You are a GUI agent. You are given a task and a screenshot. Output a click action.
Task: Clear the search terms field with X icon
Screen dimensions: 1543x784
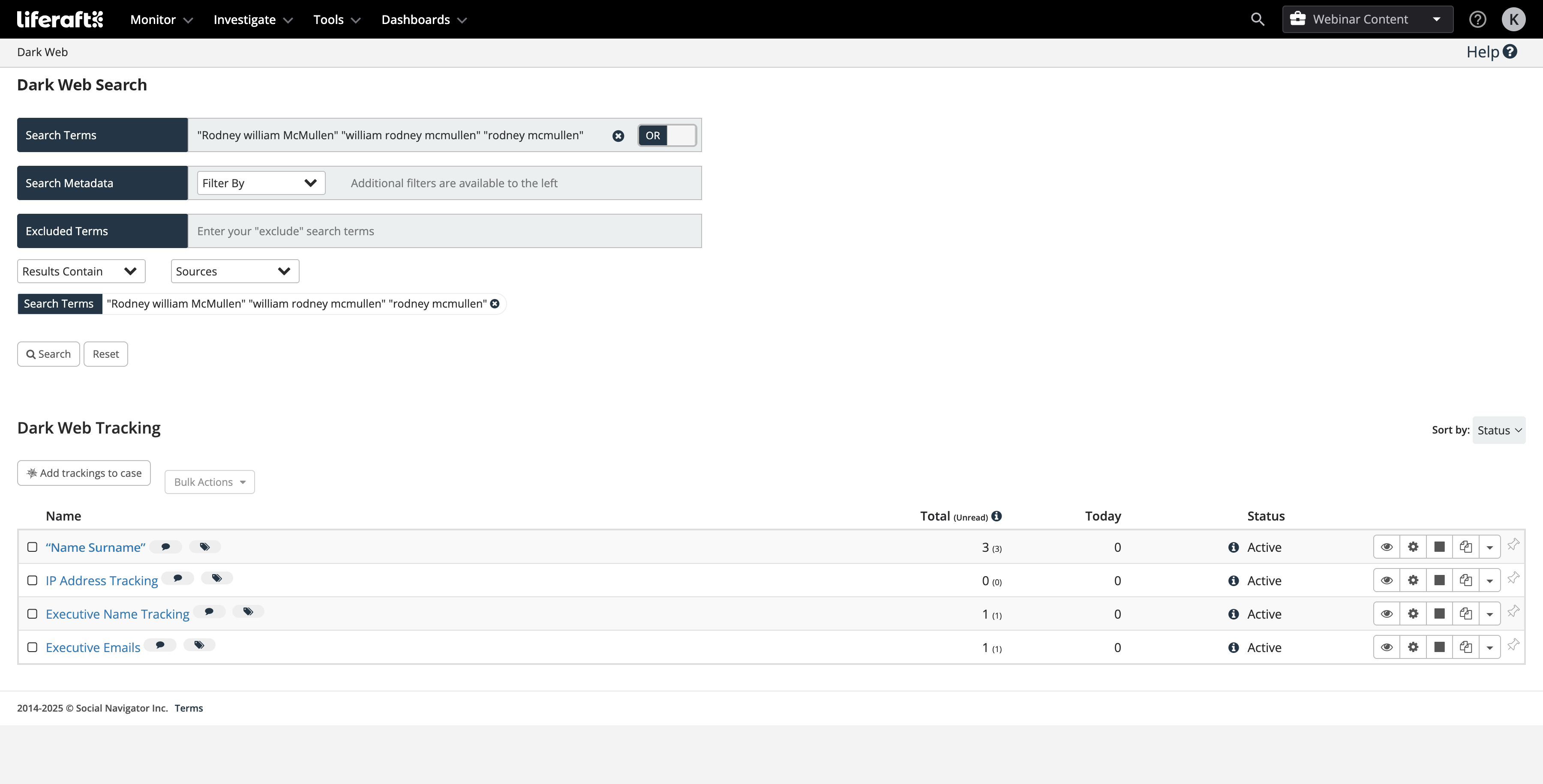tap(618, 136)
